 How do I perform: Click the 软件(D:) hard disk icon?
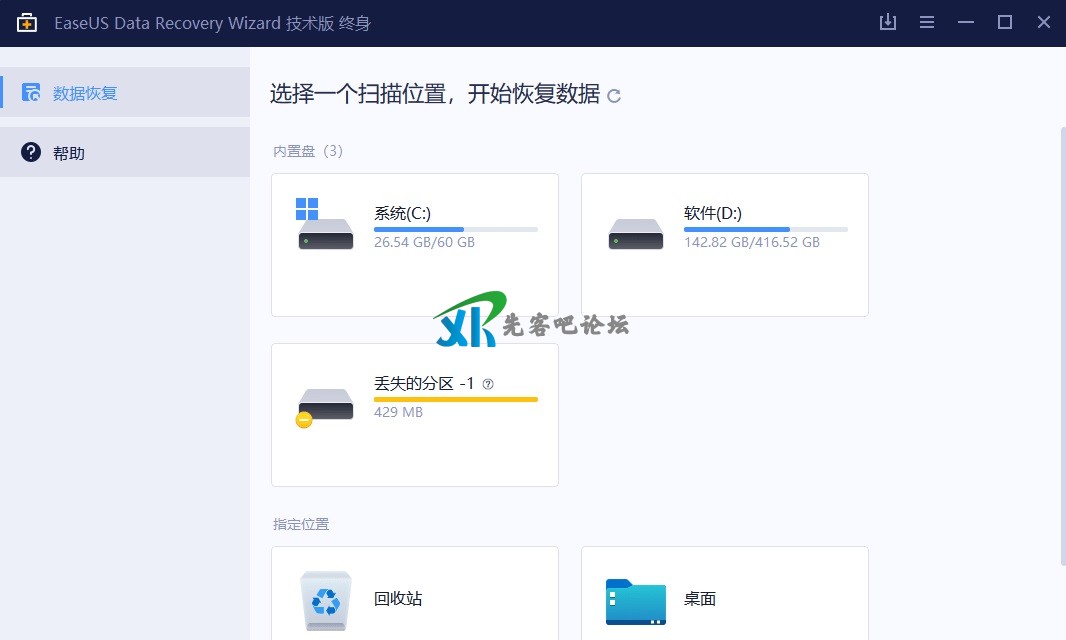[635, 234]
